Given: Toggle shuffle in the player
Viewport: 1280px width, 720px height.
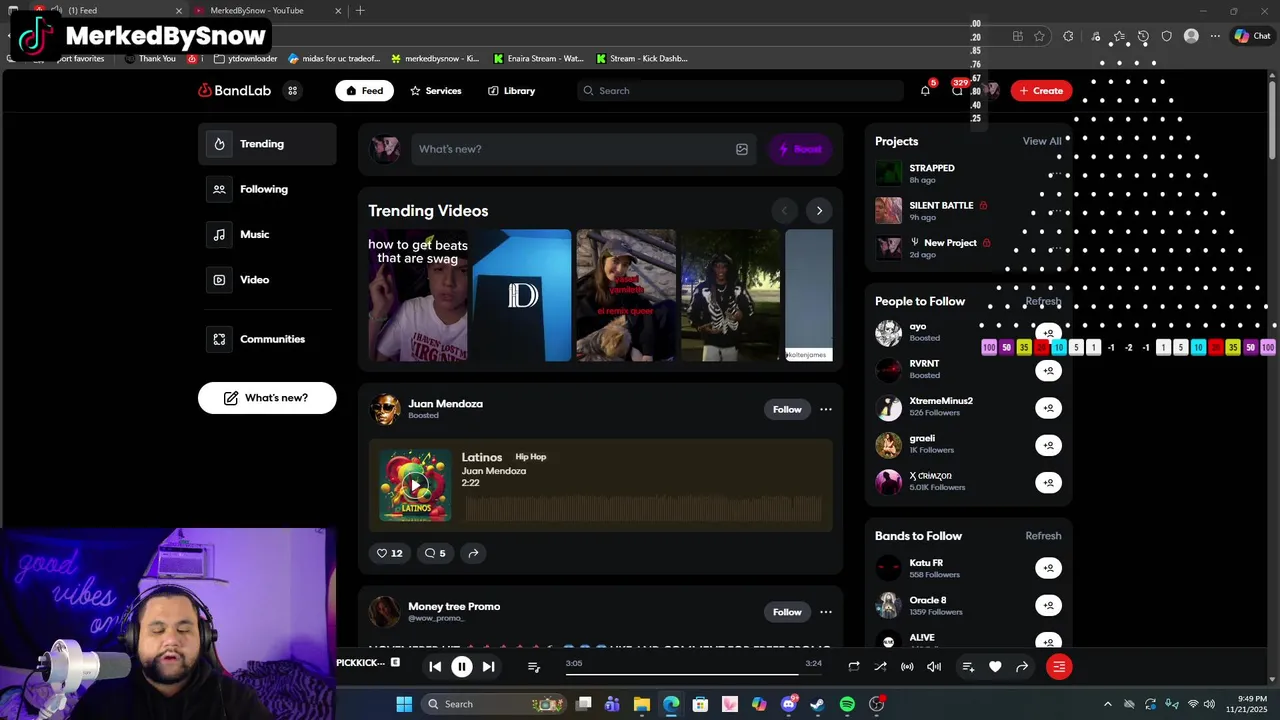Looking at the screenshot, I should (880, 667).
